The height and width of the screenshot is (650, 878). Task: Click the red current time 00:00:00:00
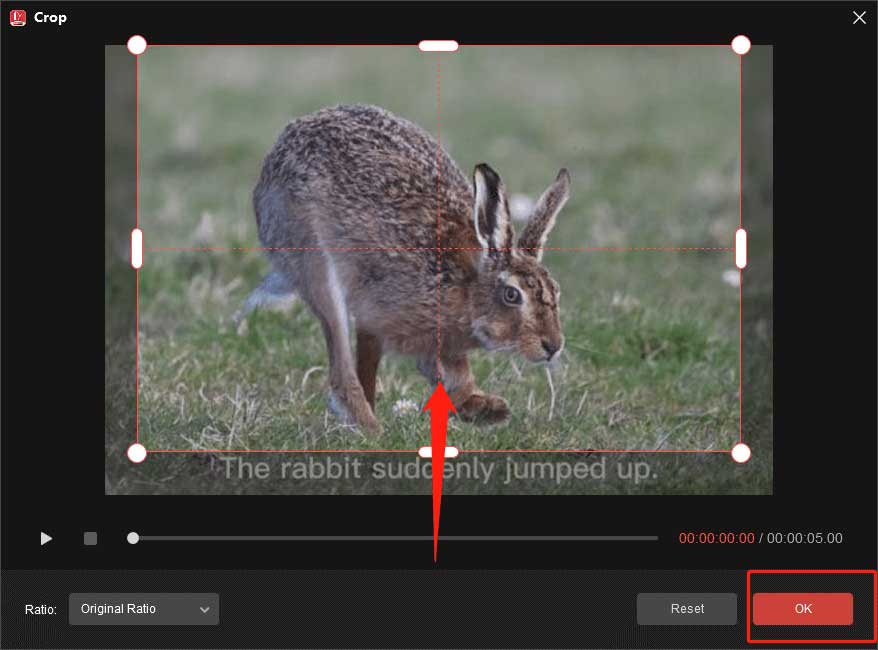(716, 538)
